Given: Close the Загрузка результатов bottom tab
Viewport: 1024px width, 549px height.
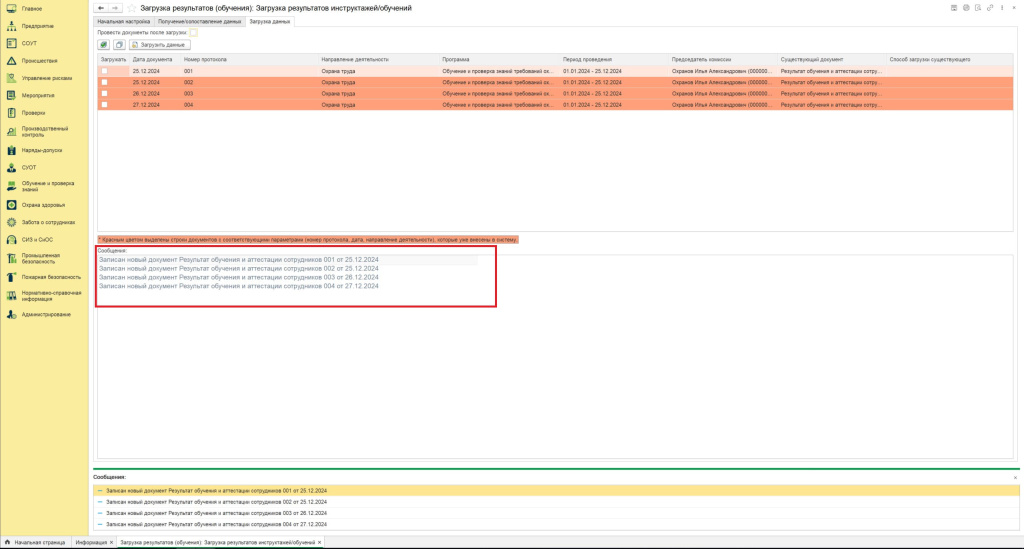Looking at the screenshot, I should [319, 542].
